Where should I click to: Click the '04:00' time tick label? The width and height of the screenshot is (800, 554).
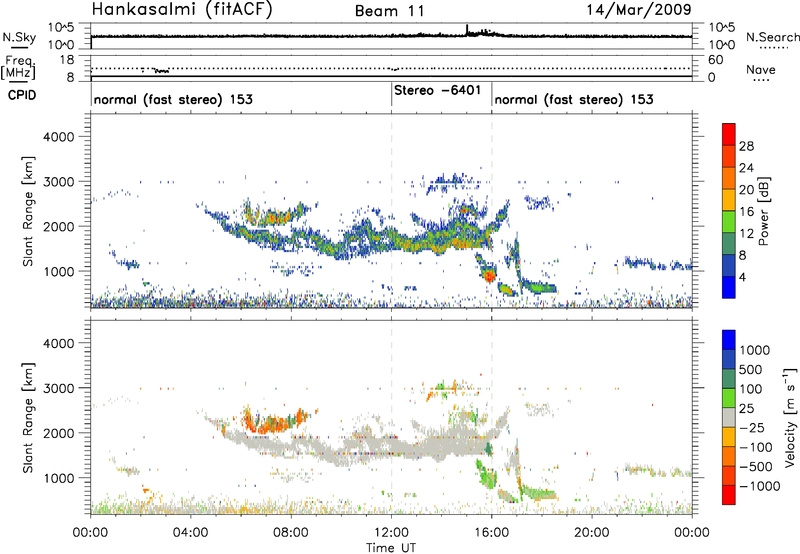[190, 533]
